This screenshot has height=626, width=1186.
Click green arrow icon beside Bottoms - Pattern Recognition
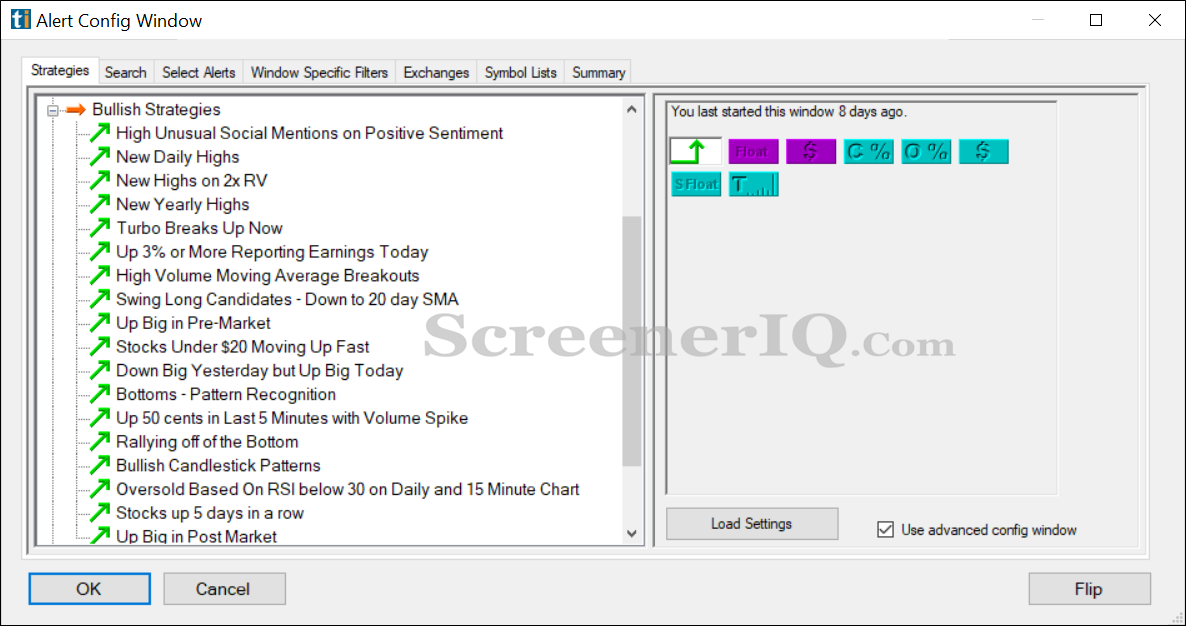[99, 394]
